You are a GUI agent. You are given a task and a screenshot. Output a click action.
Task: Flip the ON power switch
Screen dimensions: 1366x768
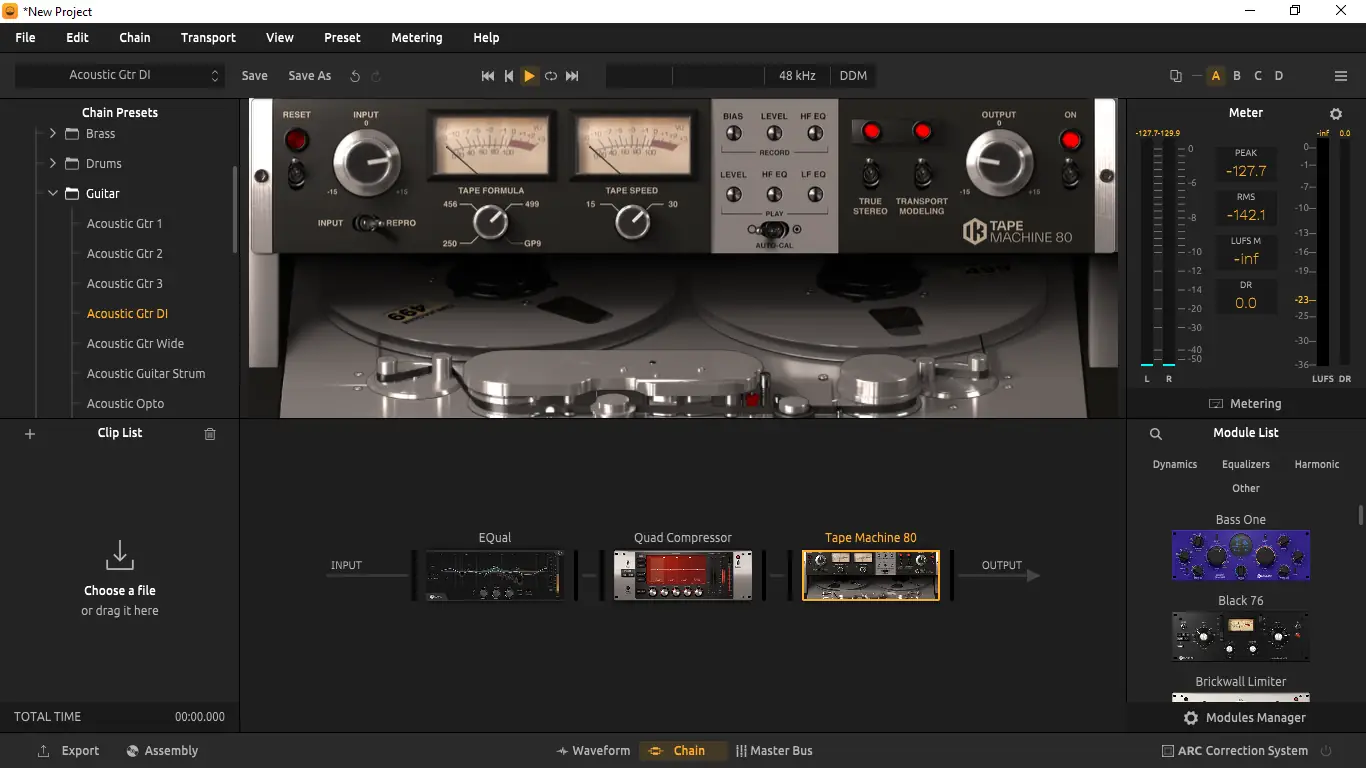click(x=1070, y=173)
